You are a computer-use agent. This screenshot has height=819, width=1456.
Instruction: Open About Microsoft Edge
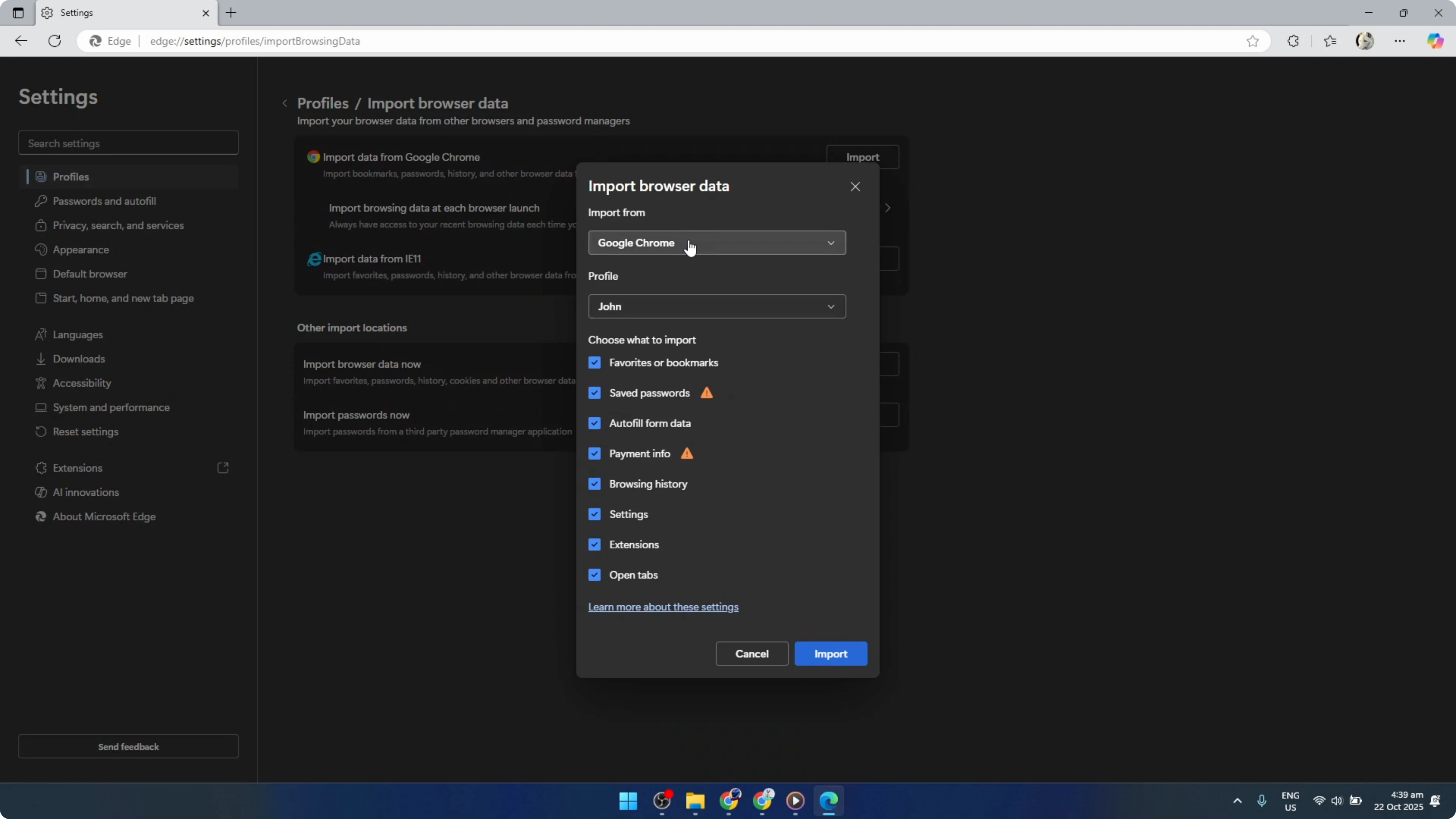point(129,517)
